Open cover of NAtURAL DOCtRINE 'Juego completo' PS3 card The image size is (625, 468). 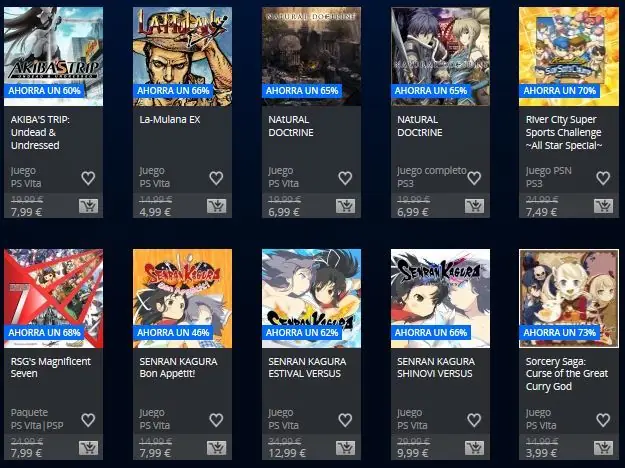[x=440, y=56]
